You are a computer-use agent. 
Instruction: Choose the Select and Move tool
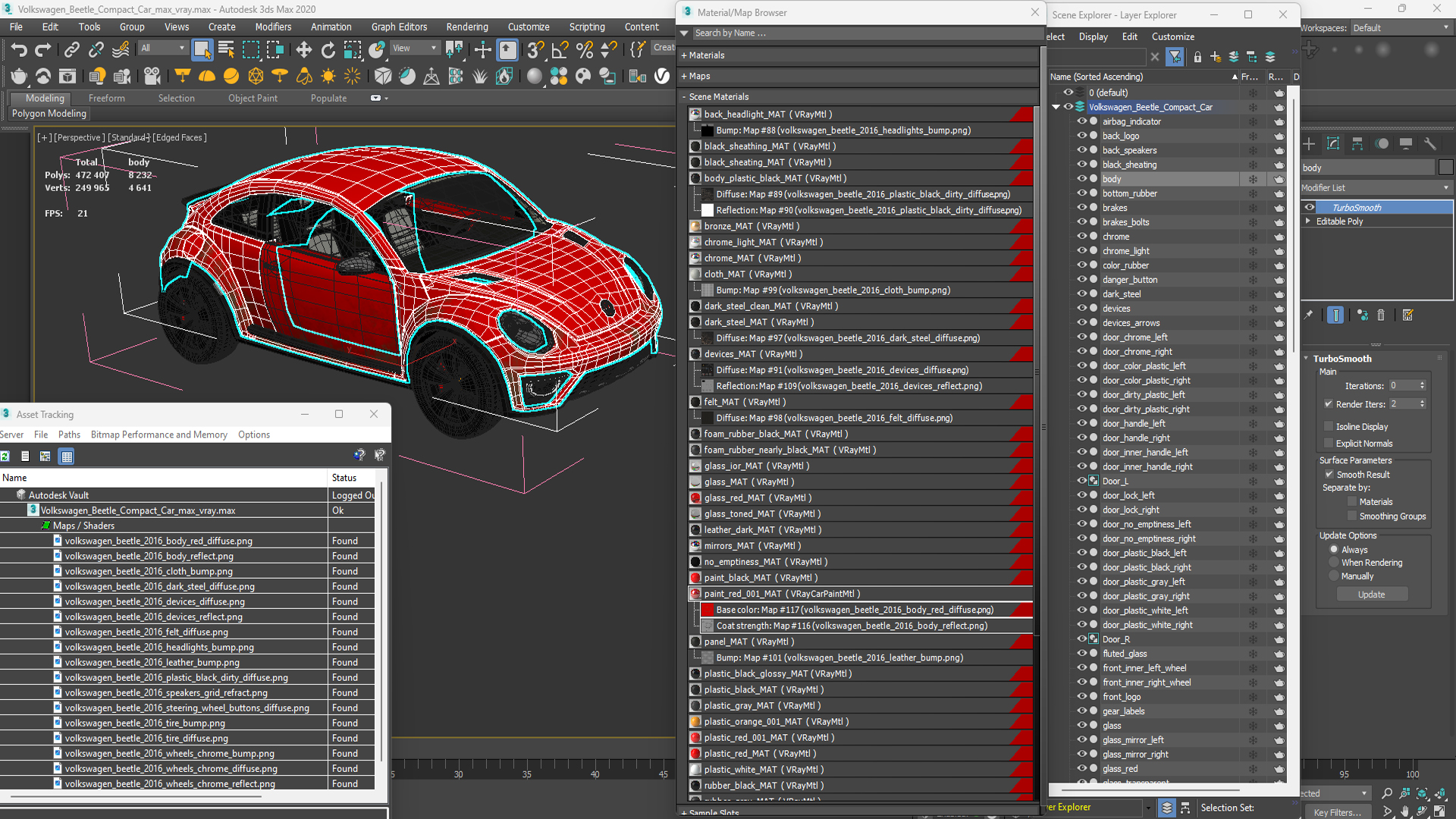tap(303, 50)
